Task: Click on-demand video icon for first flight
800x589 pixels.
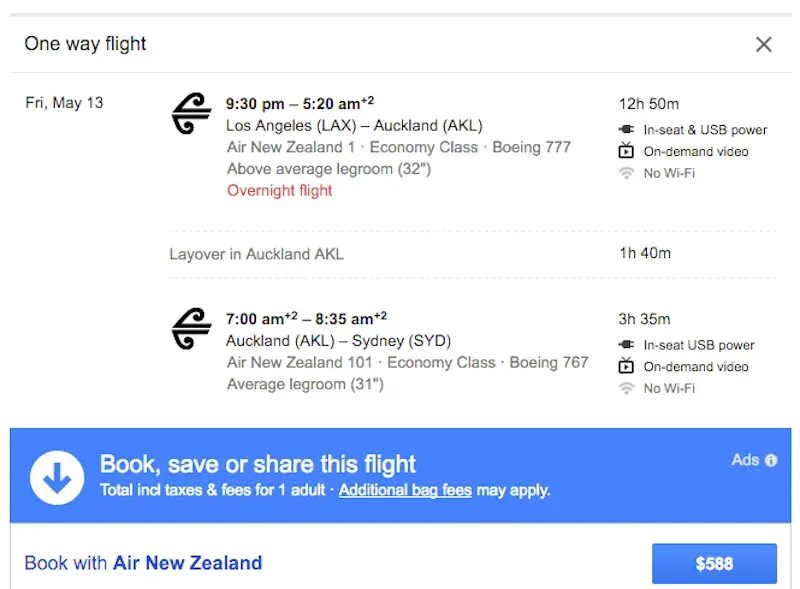Action: pos(626,151)
